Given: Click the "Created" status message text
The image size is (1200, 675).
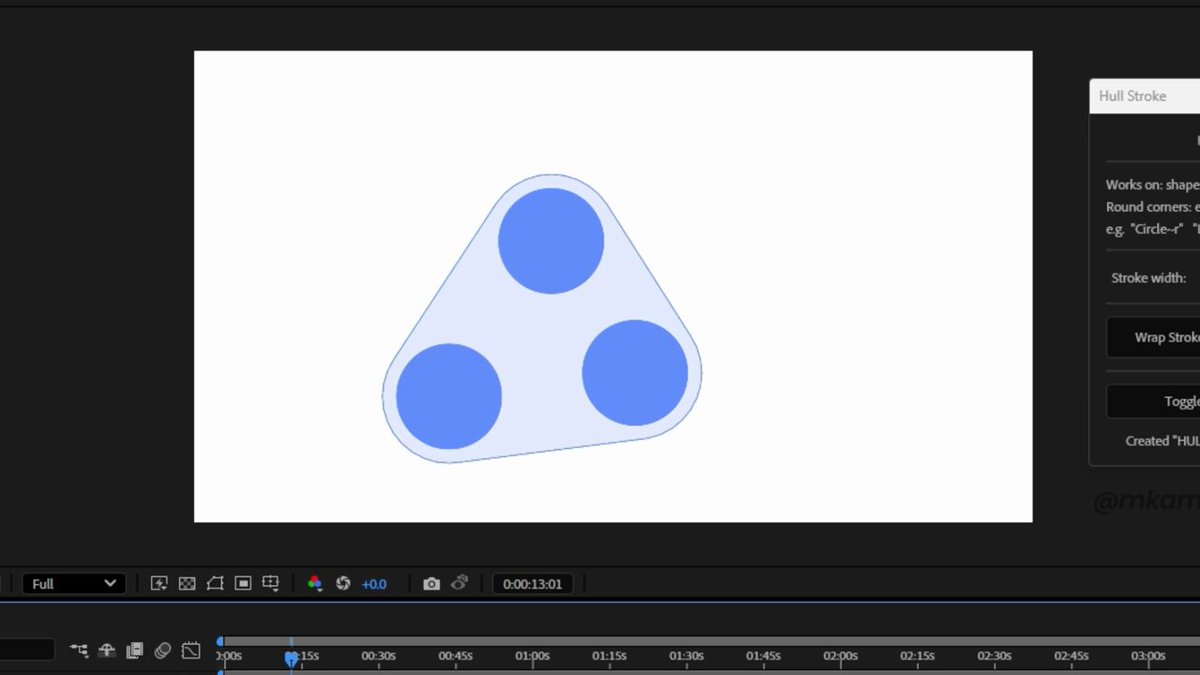Looking at the screenshot, I should [1162, 441].
